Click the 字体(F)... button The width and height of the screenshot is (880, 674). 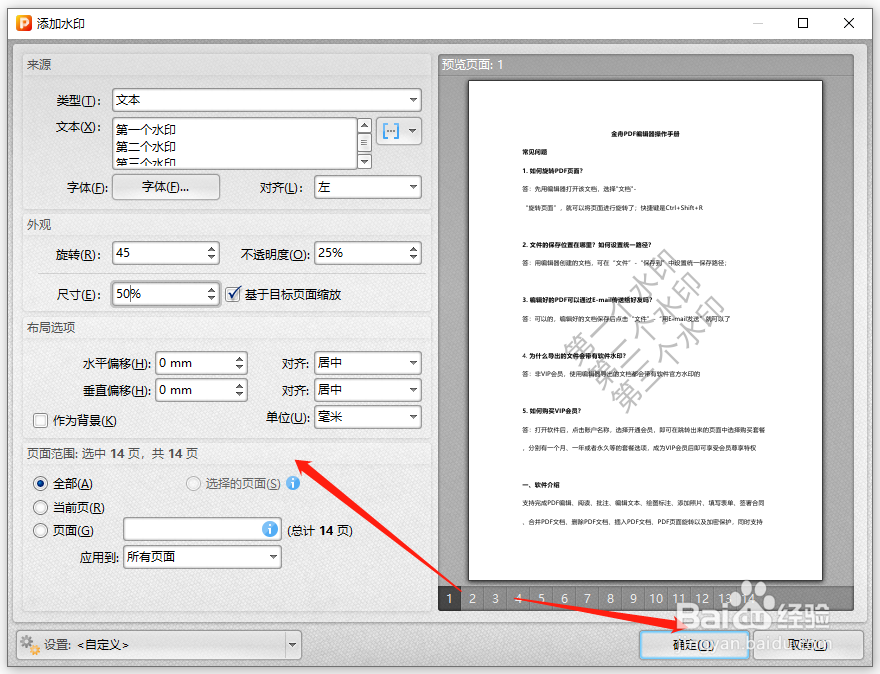(x=166, y=187)
